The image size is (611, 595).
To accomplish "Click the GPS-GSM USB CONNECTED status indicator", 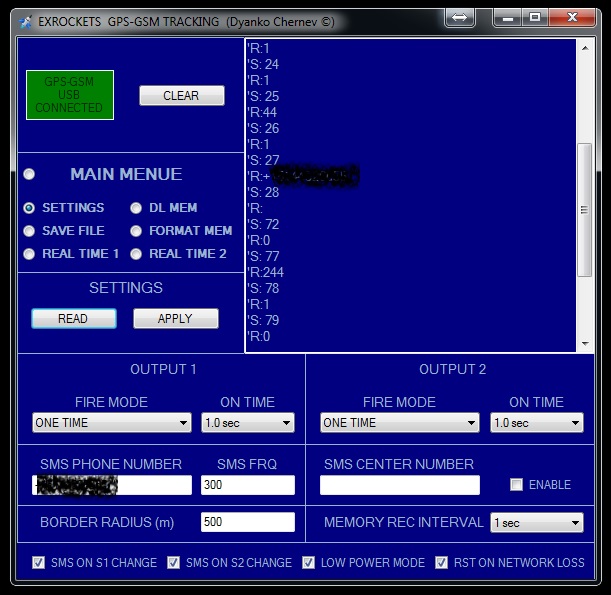I will click(x=70, y=95).
